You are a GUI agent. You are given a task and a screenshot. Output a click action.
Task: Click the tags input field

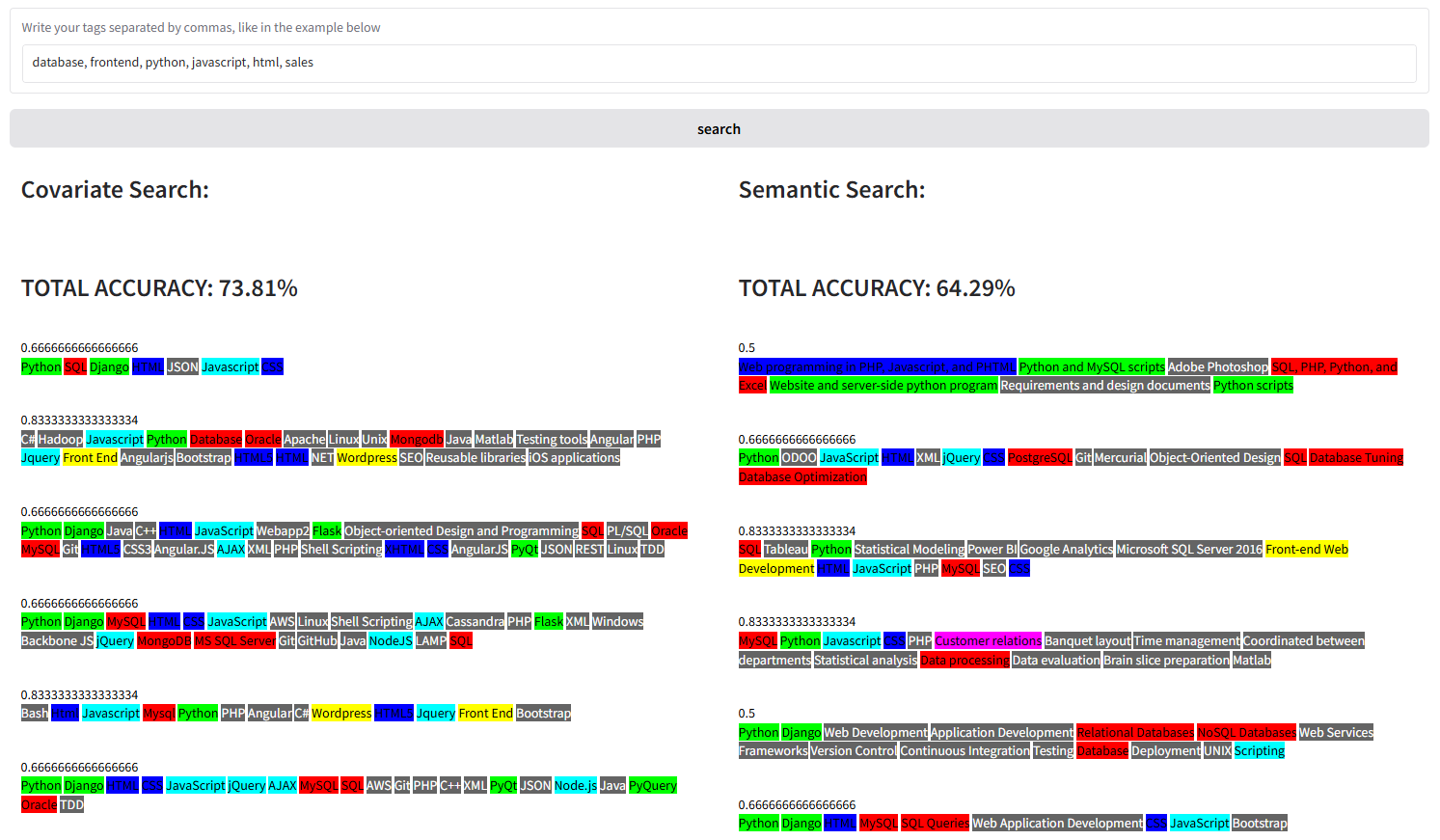[x=719, y=63]
